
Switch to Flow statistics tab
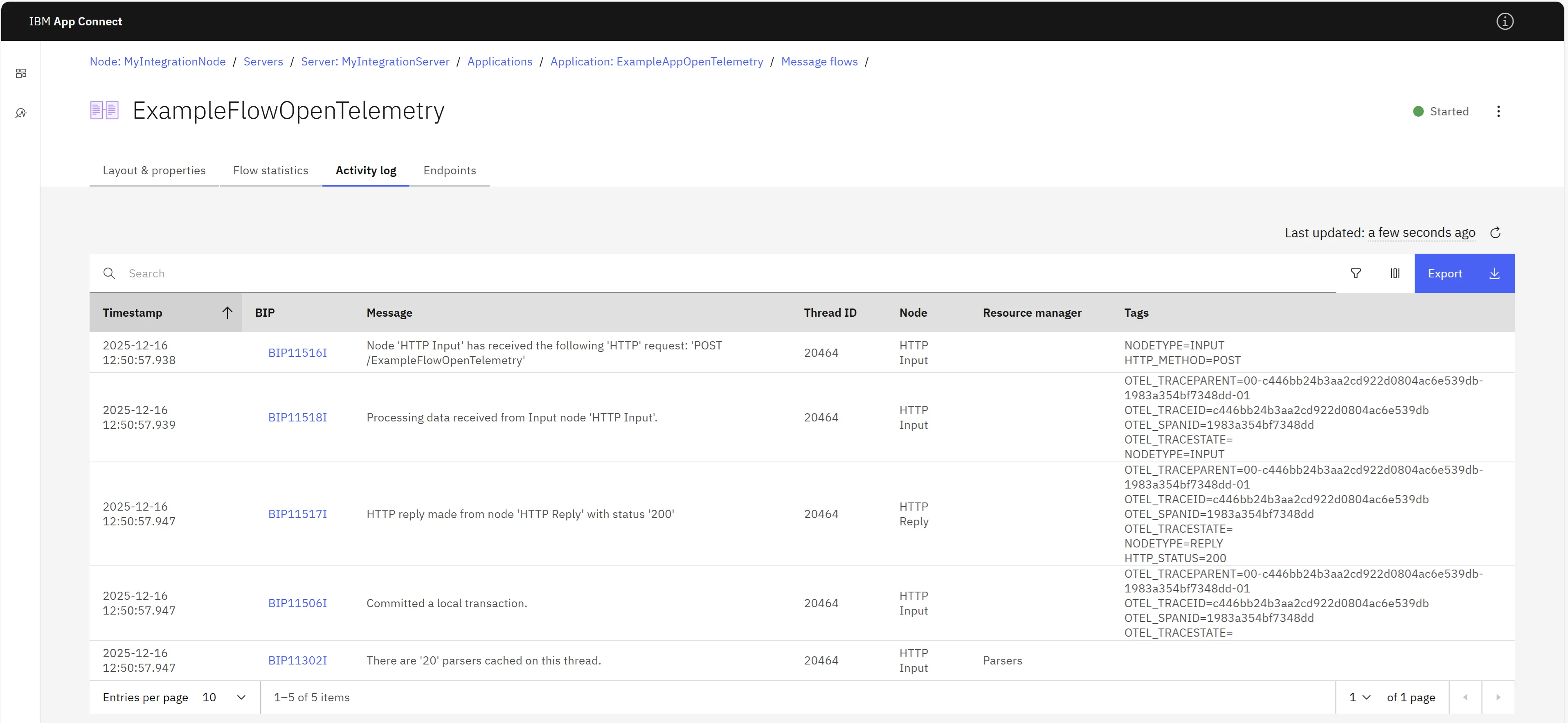click(271, 170)
